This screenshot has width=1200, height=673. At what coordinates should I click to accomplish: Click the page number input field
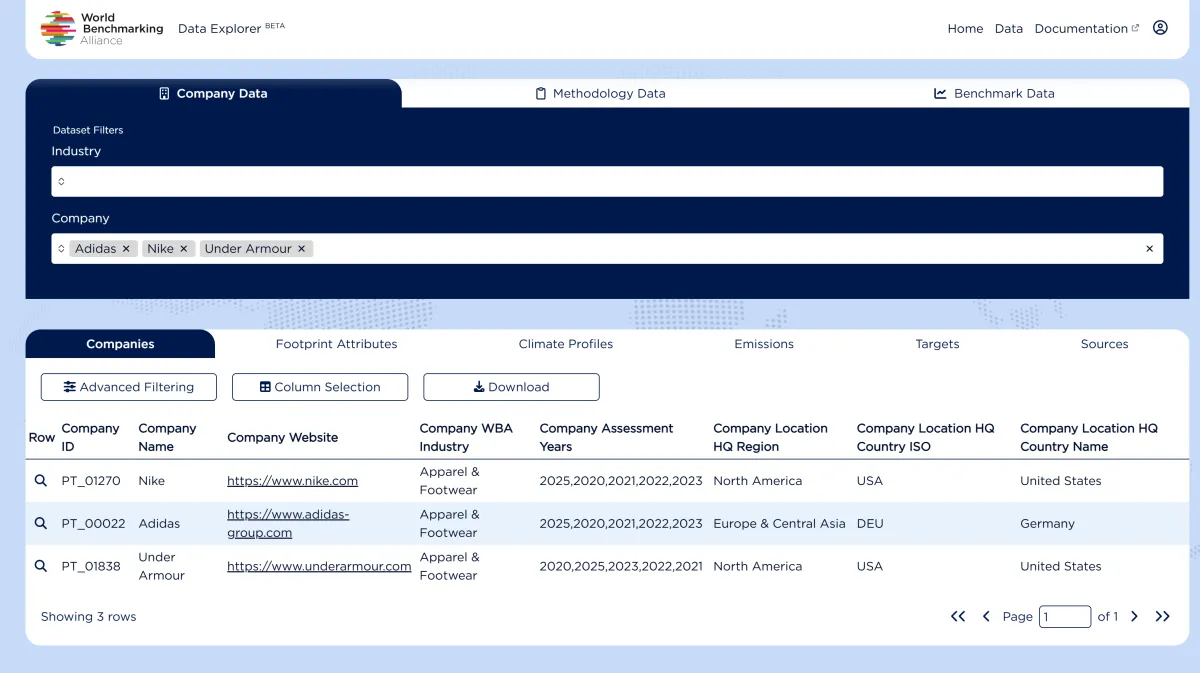point(1064,616)
